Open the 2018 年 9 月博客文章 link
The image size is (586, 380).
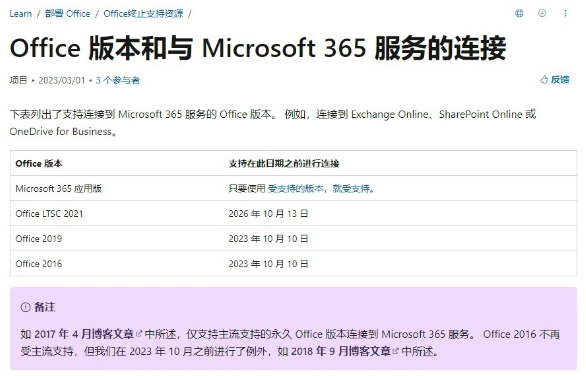pos(340,351)
